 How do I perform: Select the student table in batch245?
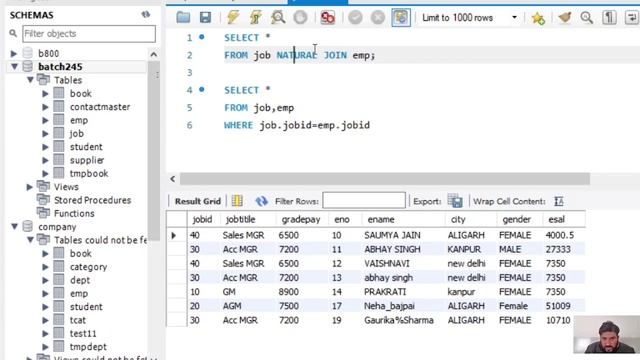(86, 147)
